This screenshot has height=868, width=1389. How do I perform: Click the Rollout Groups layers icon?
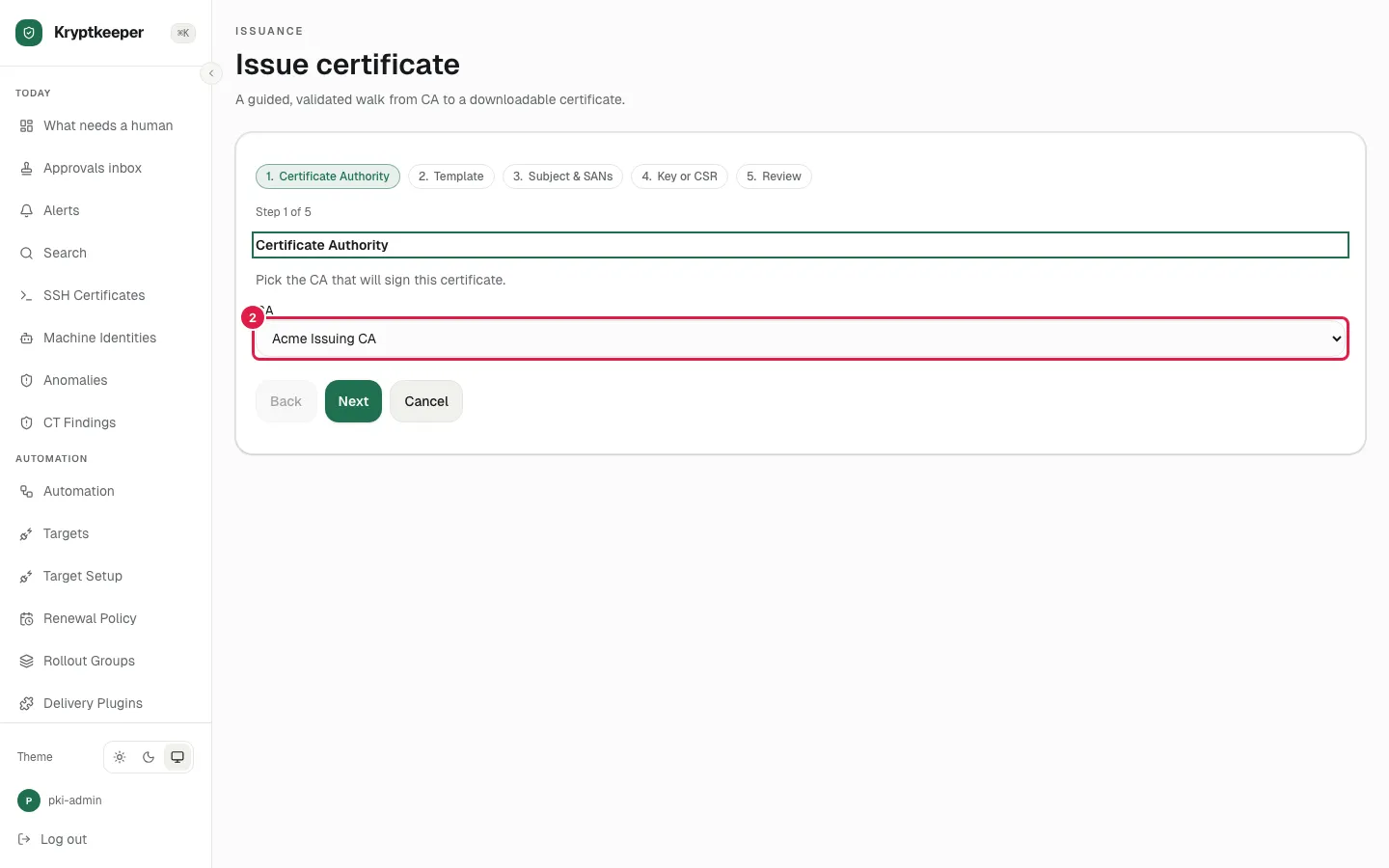click(x=26, y=662)
